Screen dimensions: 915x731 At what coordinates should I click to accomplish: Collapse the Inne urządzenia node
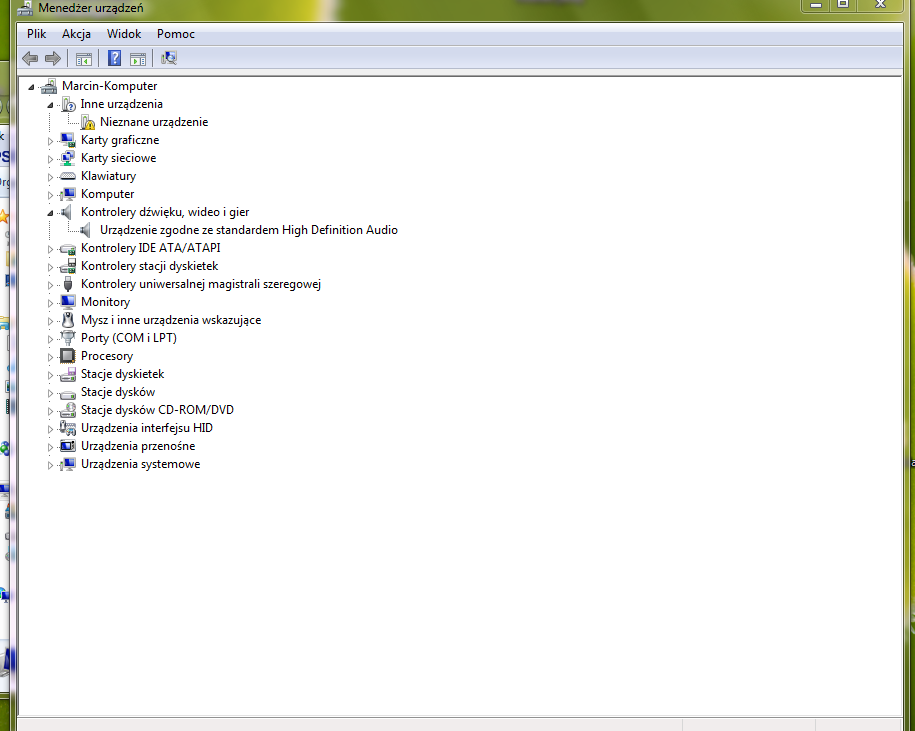click(x=50, y=106)
